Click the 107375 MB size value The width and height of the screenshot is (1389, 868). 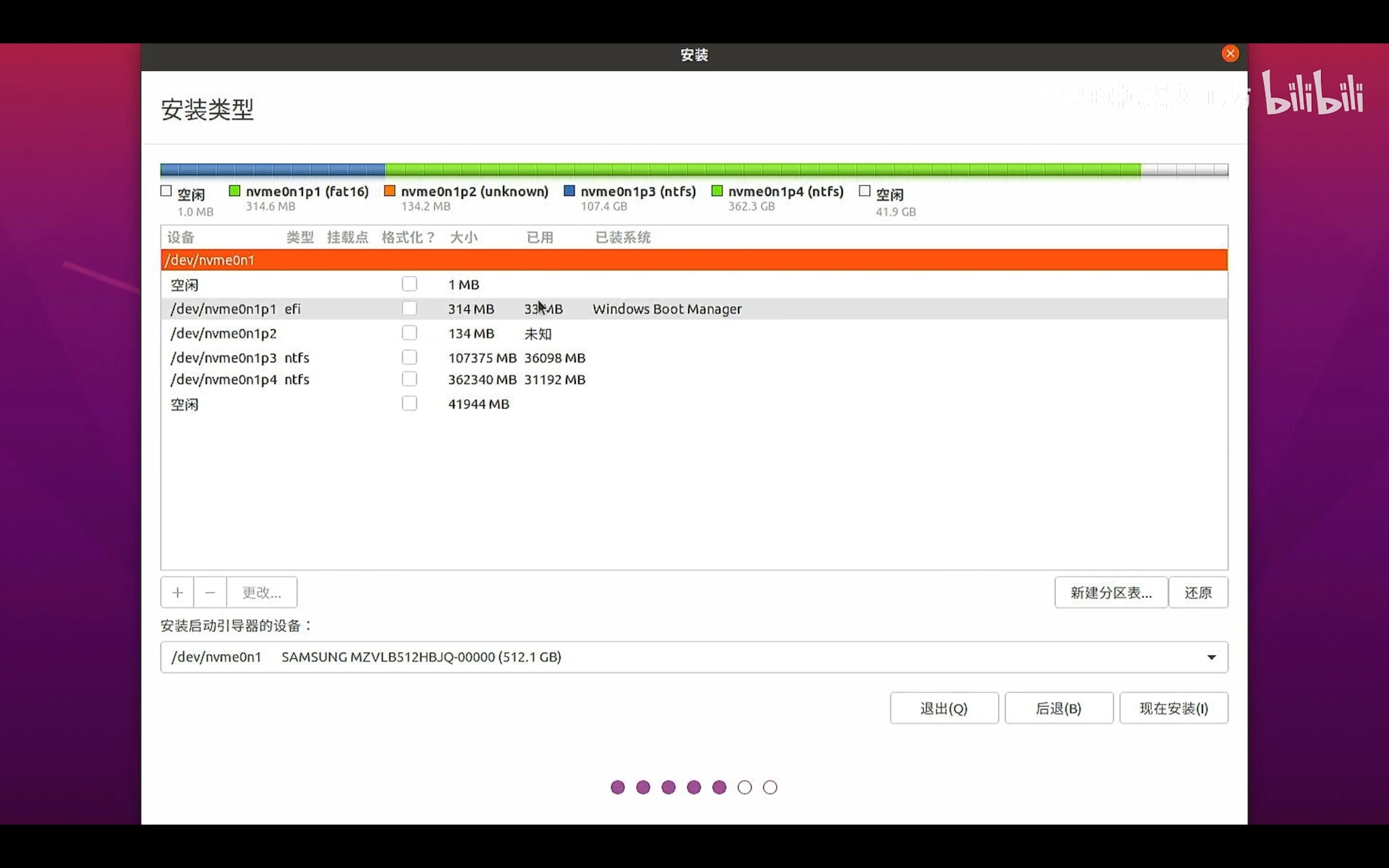(x=482, y=358)
